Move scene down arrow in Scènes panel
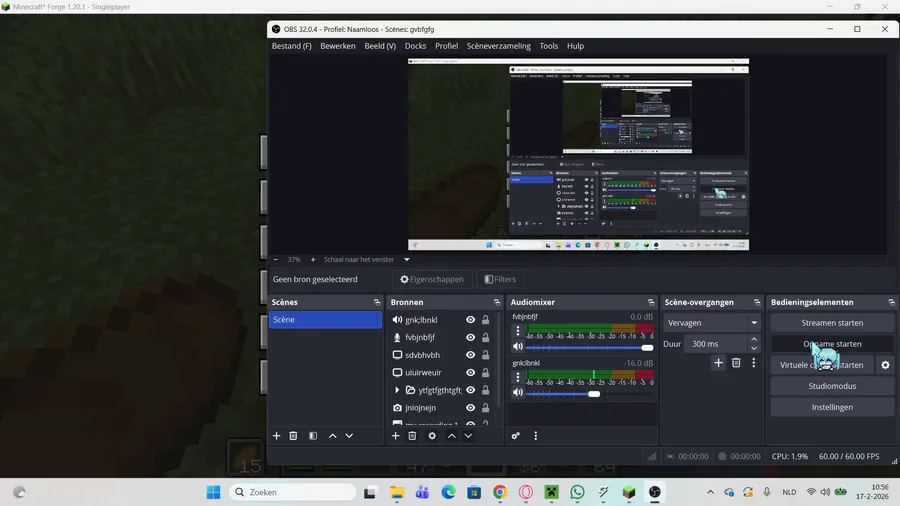The image size is (900, 506). pyautogui.click(x=349, y=436)
